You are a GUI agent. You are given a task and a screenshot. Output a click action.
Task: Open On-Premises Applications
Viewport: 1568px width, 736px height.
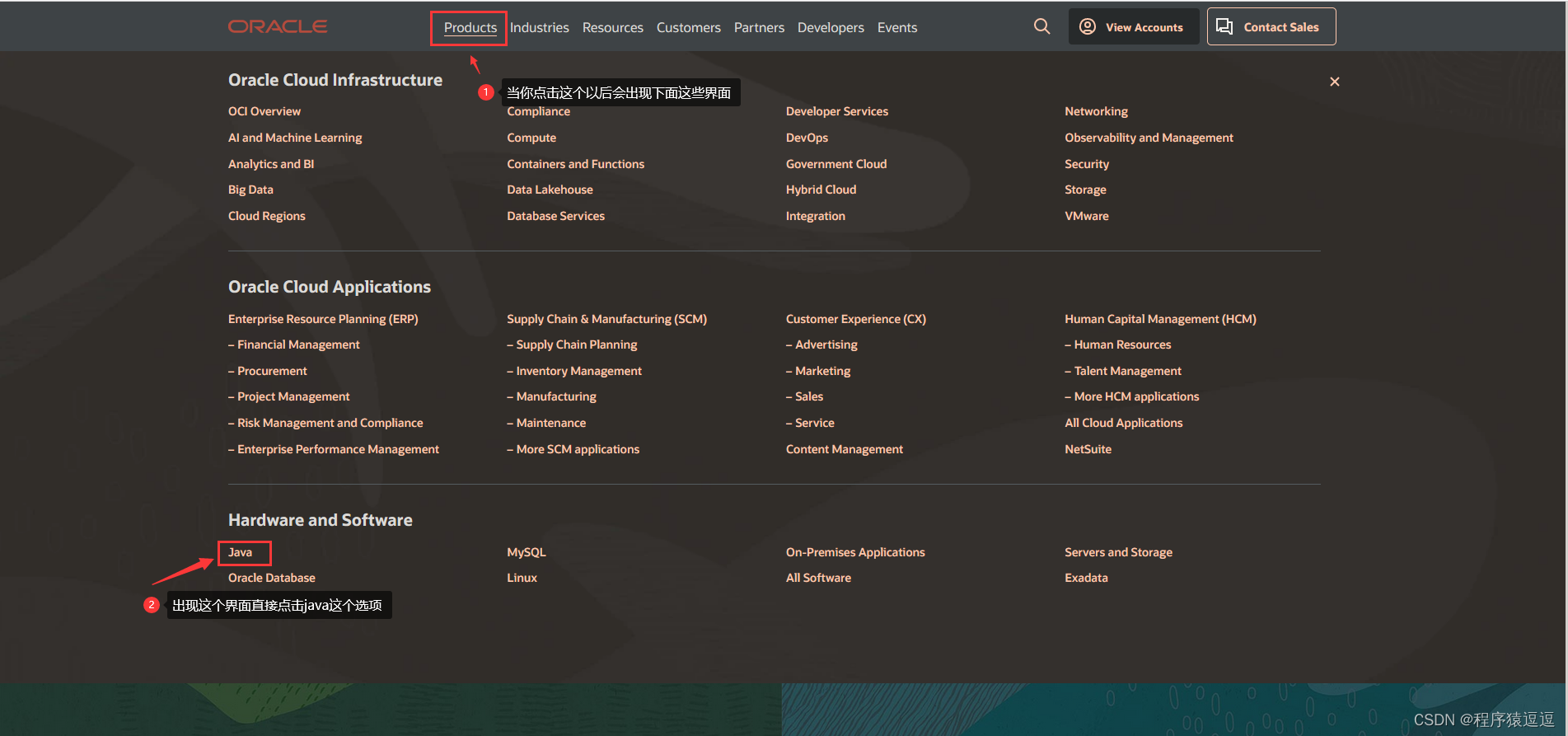coord(856,552)
